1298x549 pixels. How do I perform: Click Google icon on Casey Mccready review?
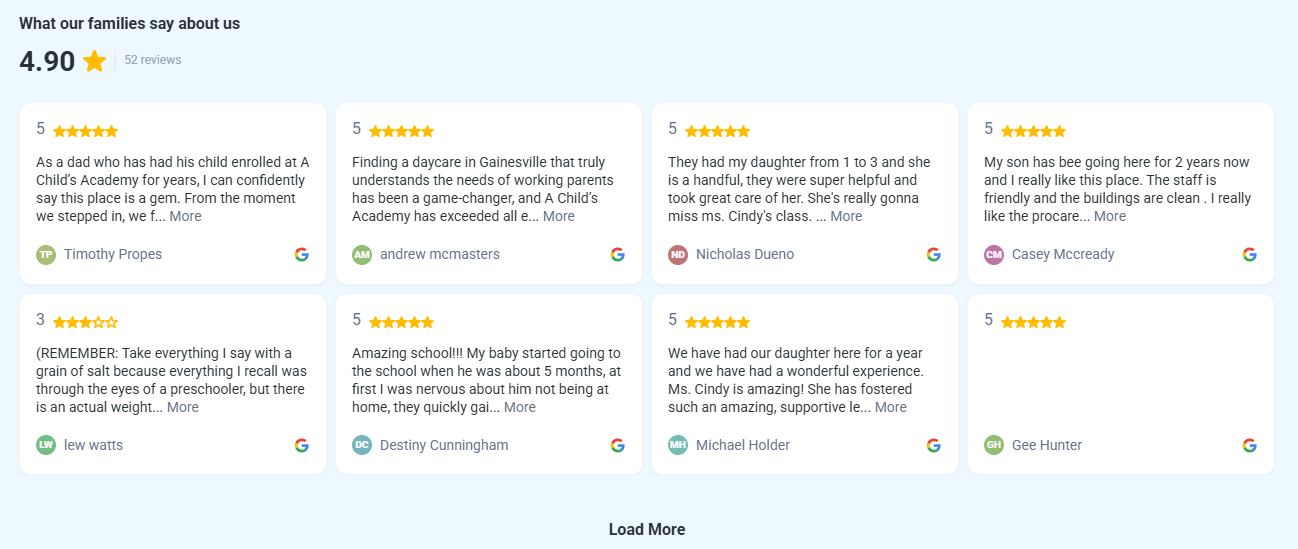1250,254
